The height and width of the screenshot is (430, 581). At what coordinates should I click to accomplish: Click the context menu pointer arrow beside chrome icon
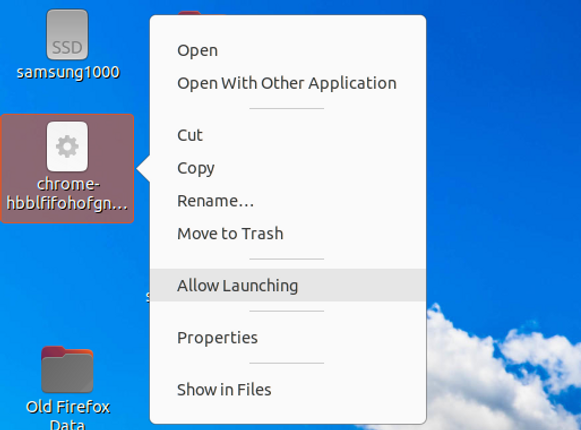pyautogui.click(x=143, y=169)
